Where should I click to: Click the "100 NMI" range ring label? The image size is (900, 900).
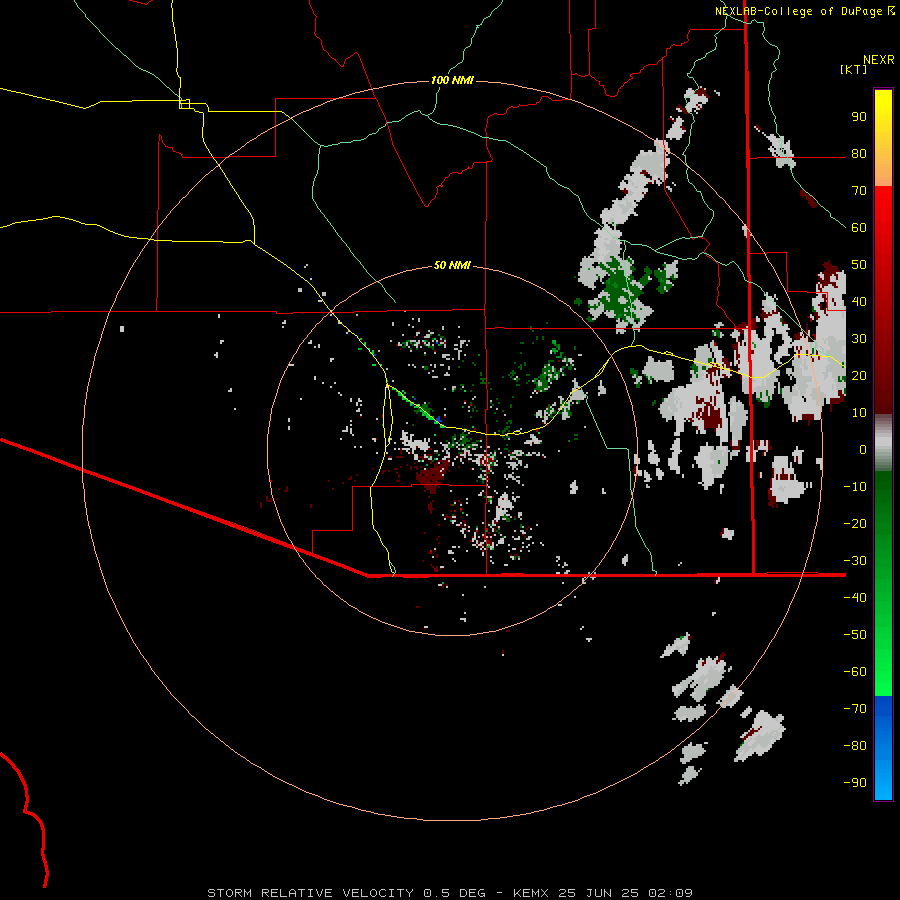(x=452, y=80)
